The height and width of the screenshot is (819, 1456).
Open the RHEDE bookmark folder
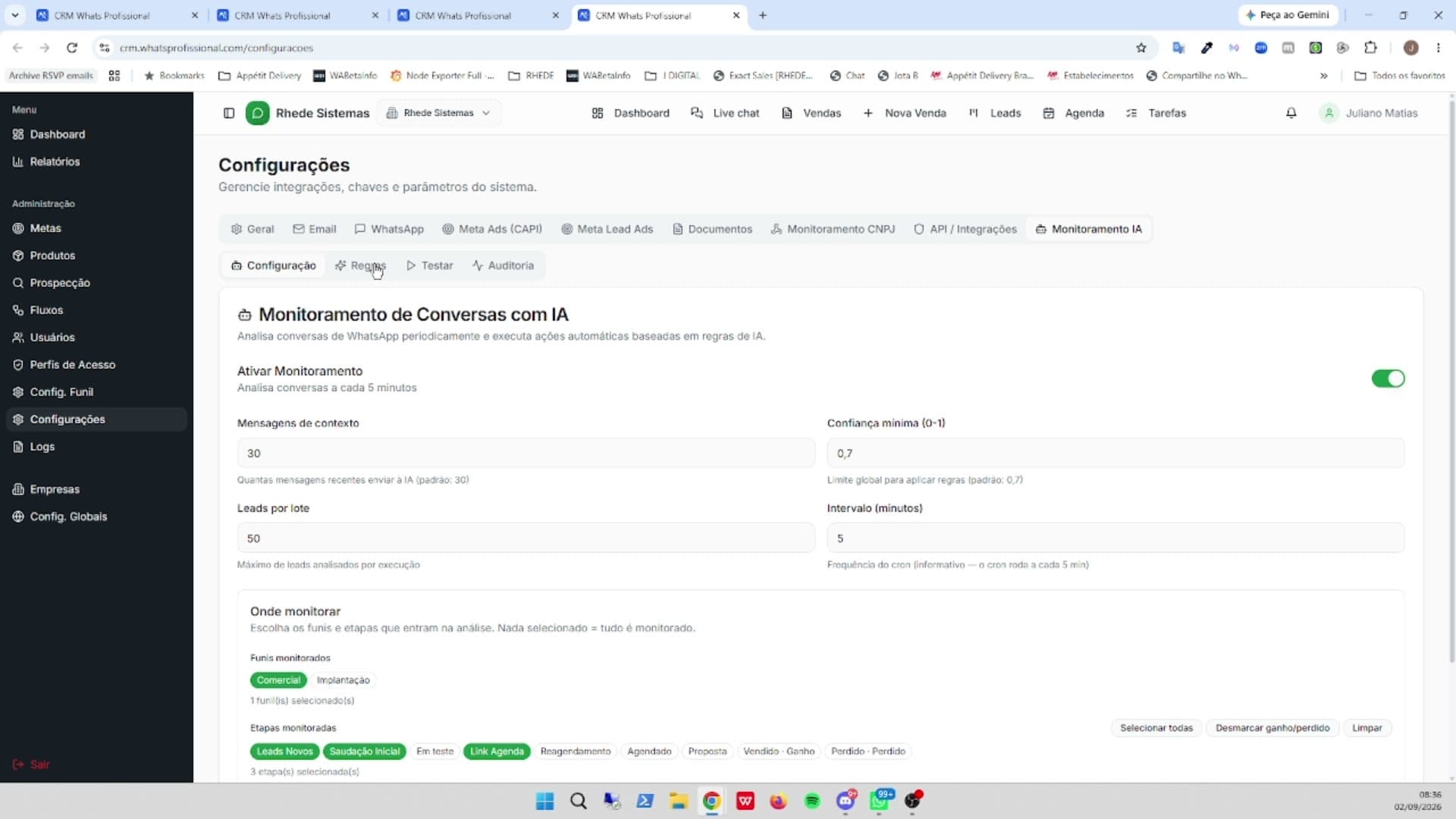tap(531, 76)
